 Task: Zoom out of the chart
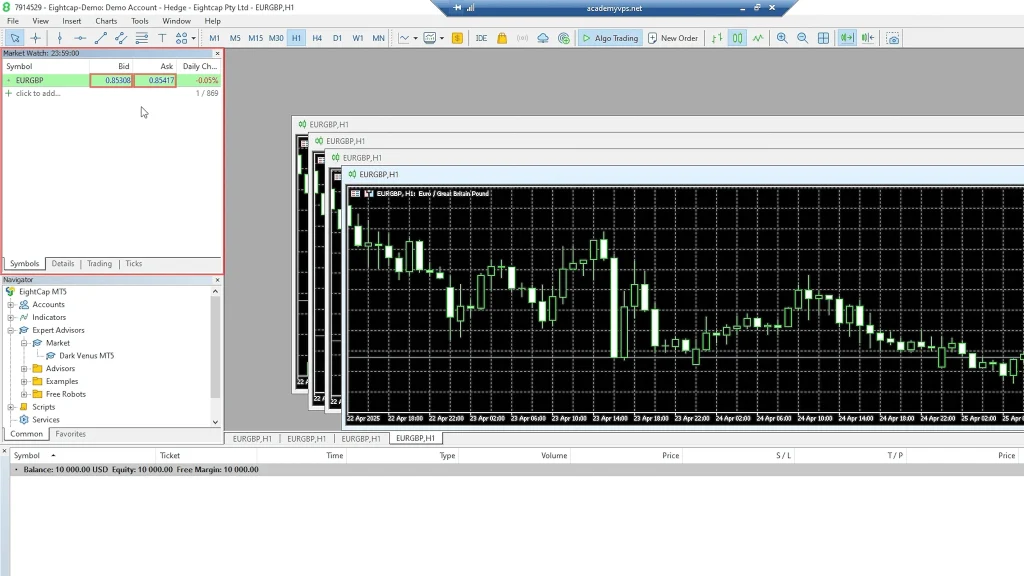802,38
